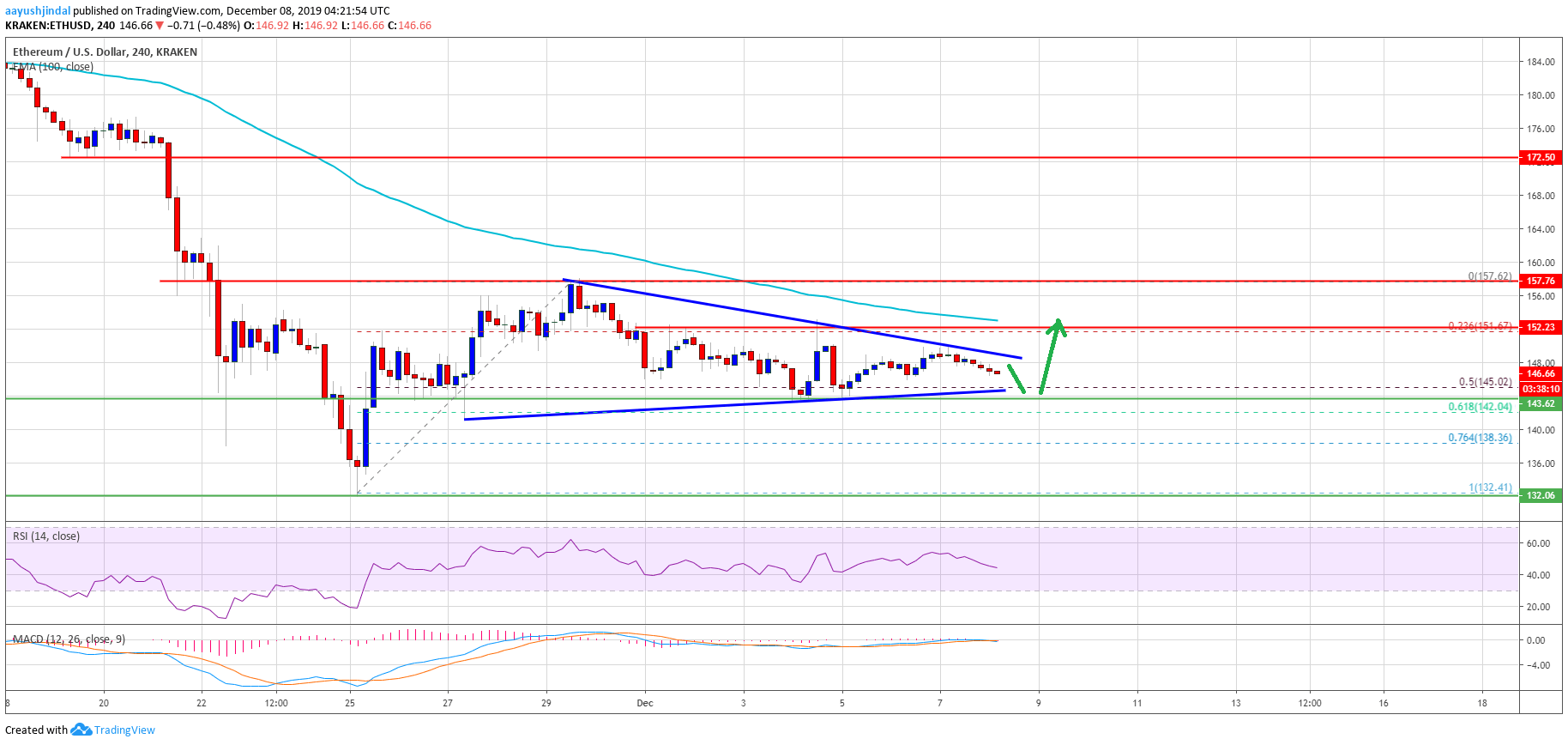Click the 29 date label on time axis
The height and width of the screenshot is (745, 1568).
[546, 703]
